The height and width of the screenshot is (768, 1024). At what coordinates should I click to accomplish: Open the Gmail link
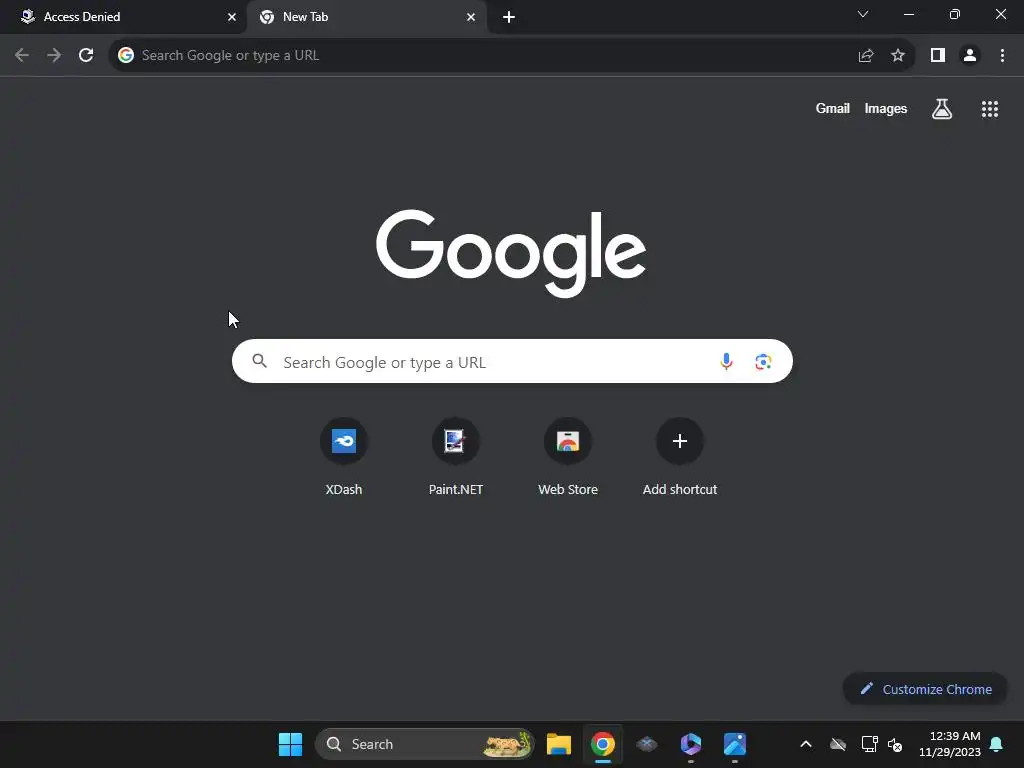coord(833,108)
